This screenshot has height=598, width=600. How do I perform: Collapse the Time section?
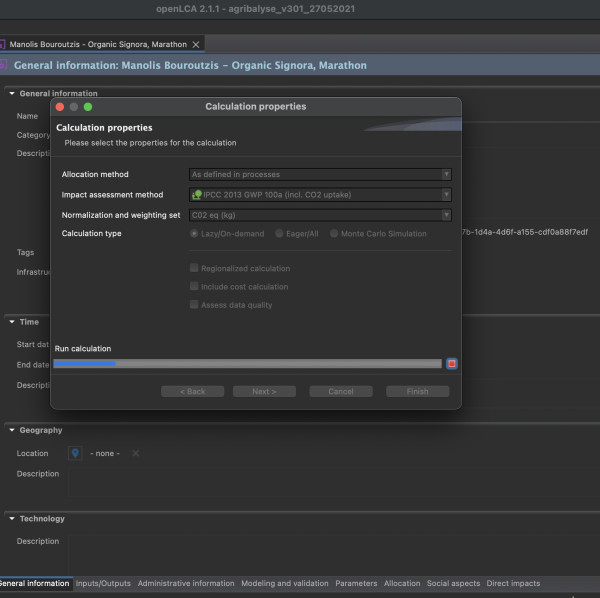point(12,322)
